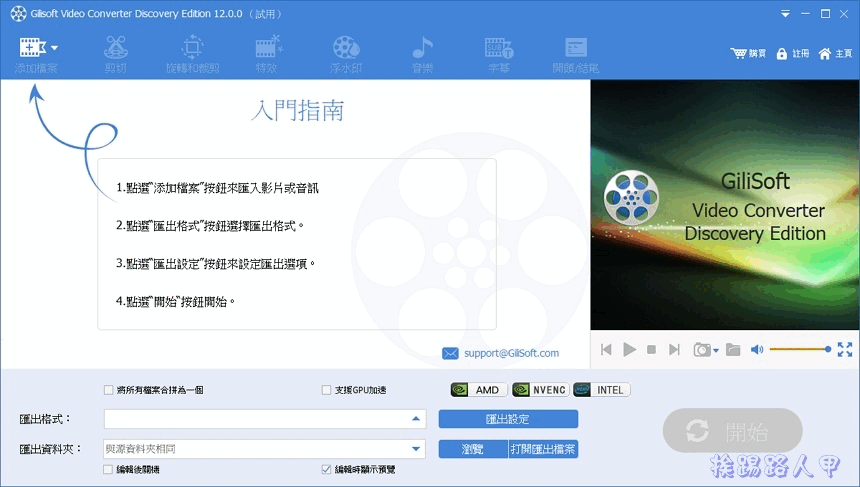Enable 將所有檔案合拼為一個 merge checkbox
Viewport: 860px width, 487px height.
click(109, 390)
